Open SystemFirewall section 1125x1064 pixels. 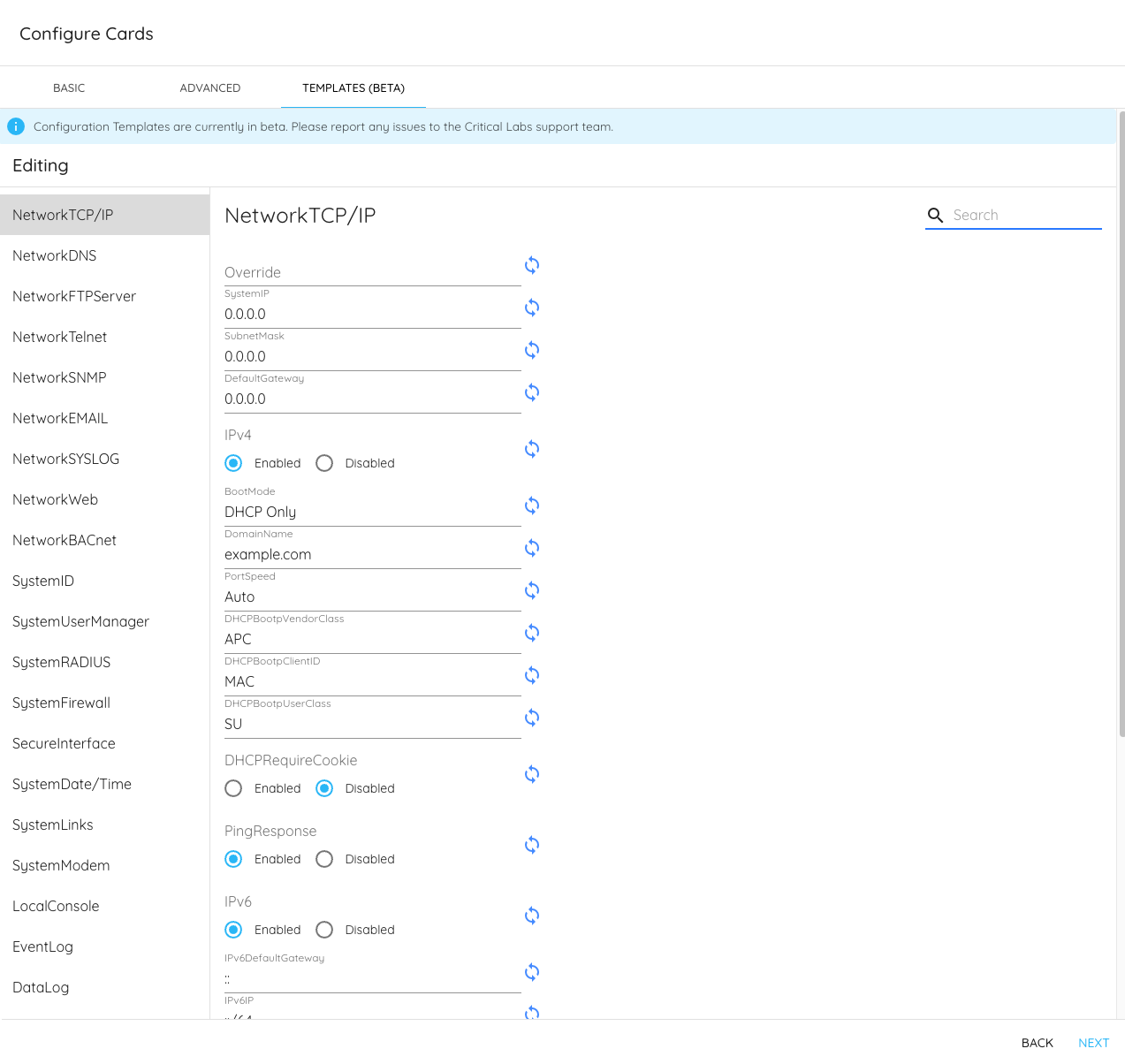click(104, 703)
